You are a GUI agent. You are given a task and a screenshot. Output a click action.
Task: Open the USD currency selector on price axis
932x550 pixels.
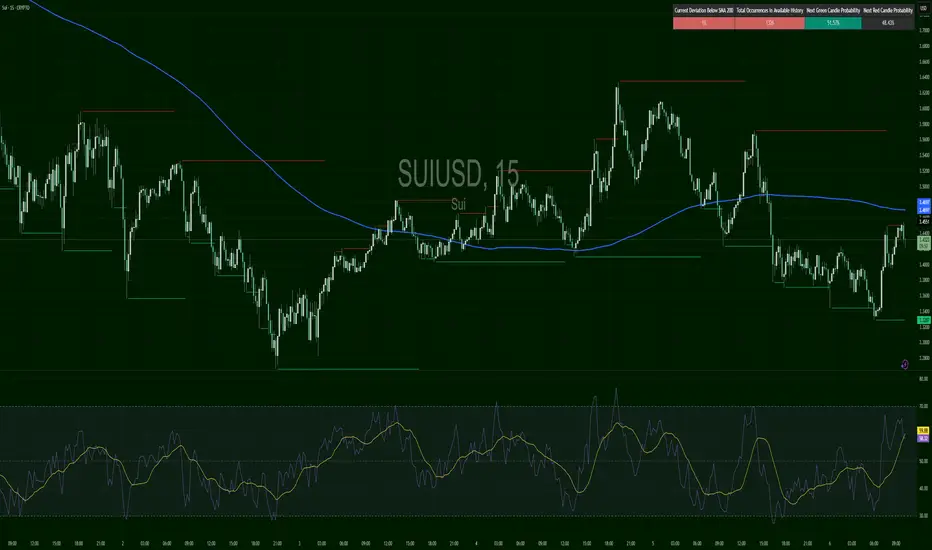[924, 8]
